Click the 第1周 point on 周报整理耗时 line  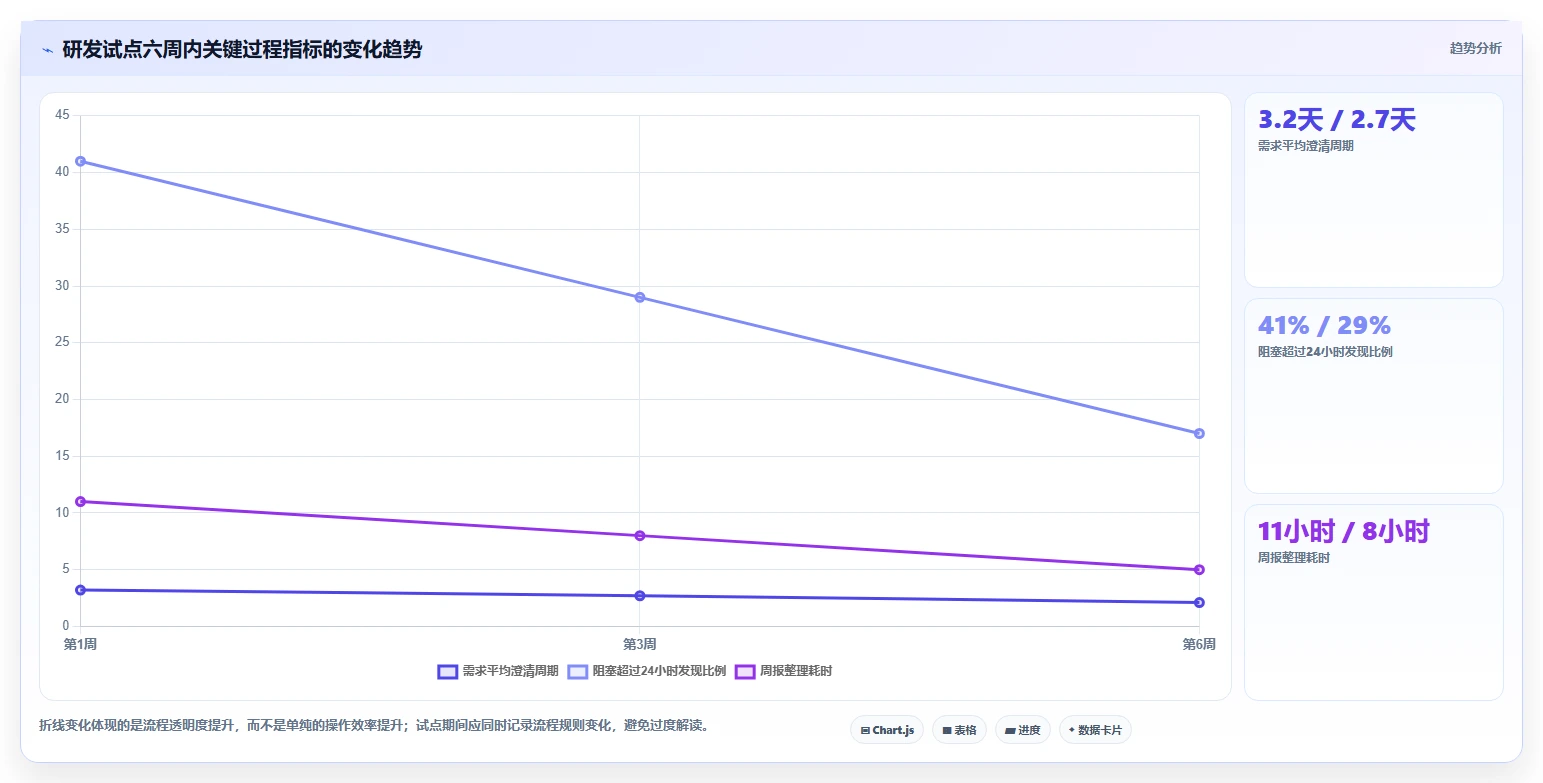tap(80, 501)
